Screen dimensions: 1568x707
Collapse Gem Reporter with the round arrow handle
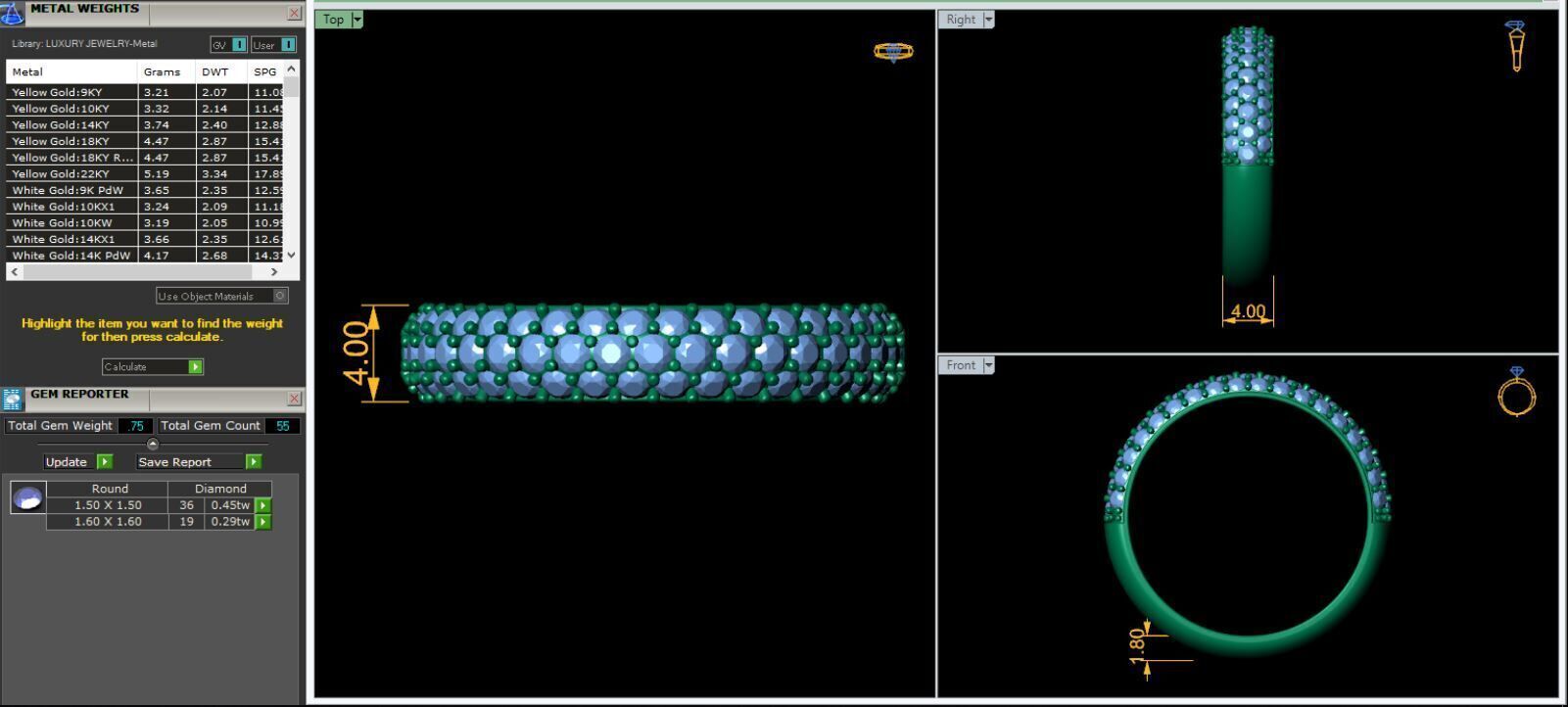[152, 444]
